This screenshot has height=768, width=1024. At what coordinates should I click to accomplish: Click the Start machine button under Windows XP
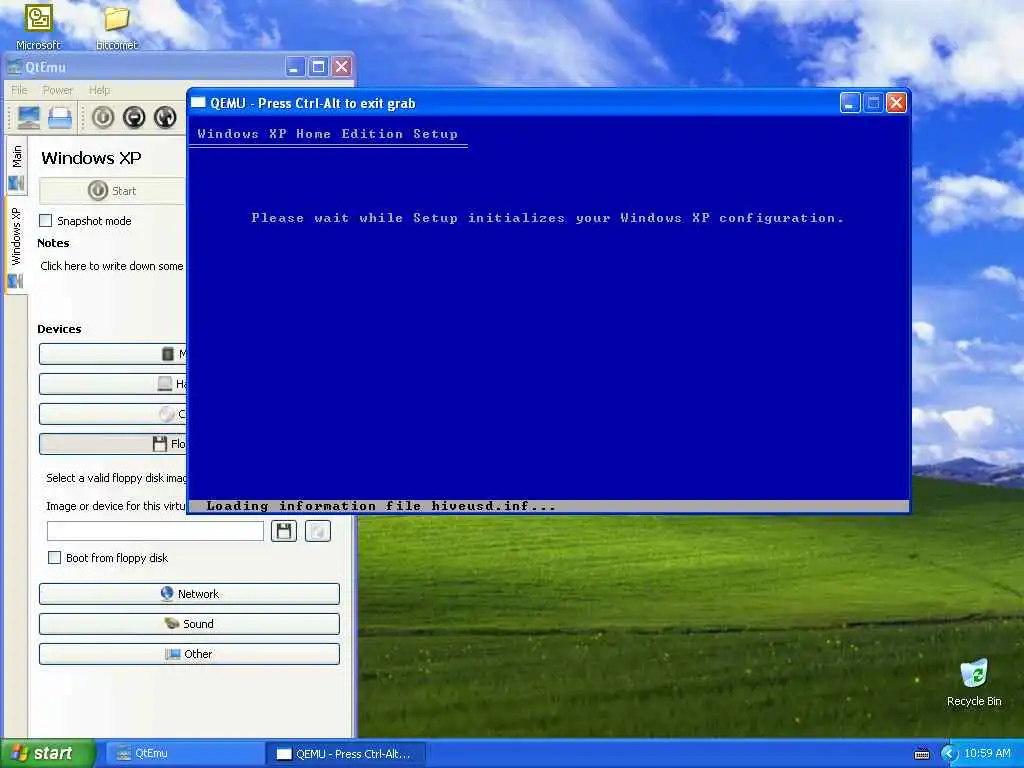(112, 191)
